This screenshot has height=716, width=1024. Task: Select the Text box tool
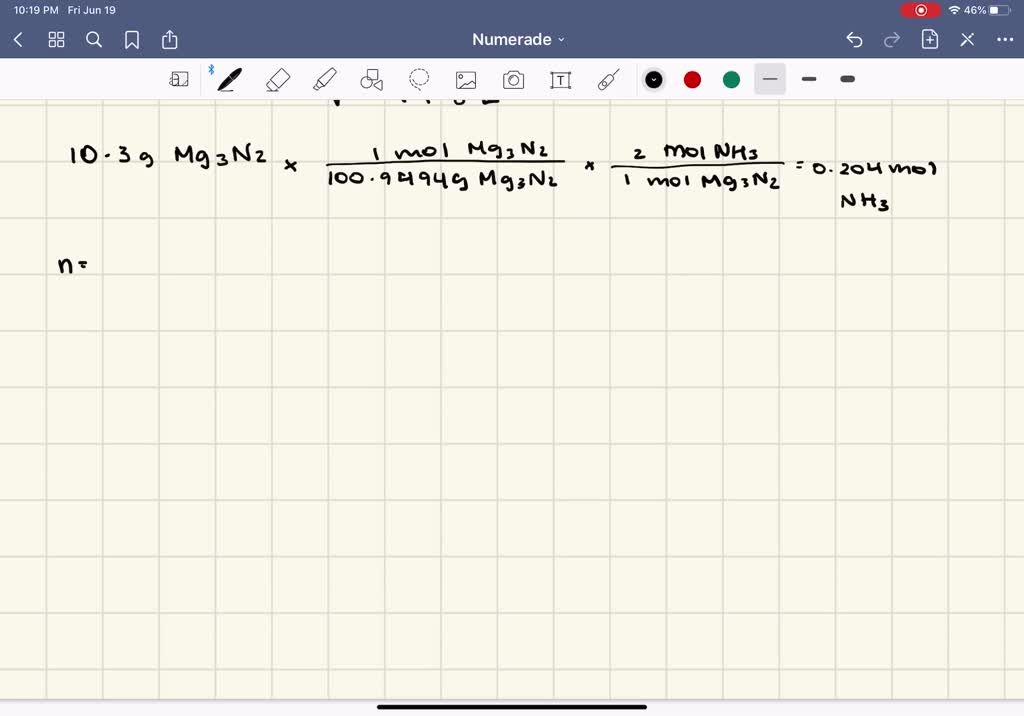coord(561,80)
